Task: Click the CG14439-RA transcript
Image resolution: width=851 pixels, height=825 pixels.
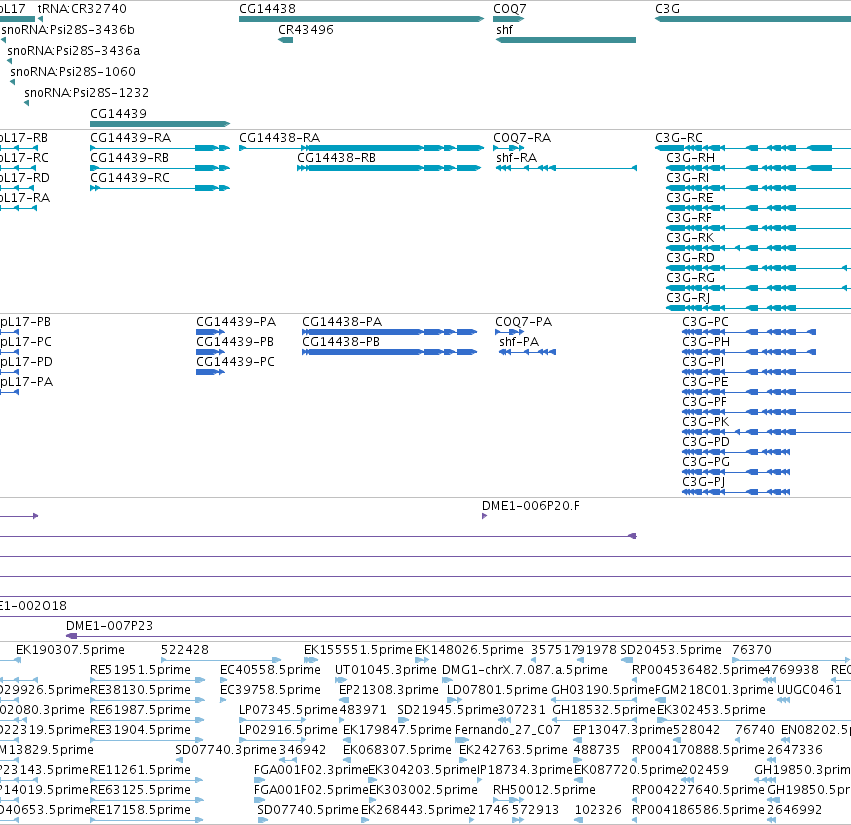Action: point(160,148)
